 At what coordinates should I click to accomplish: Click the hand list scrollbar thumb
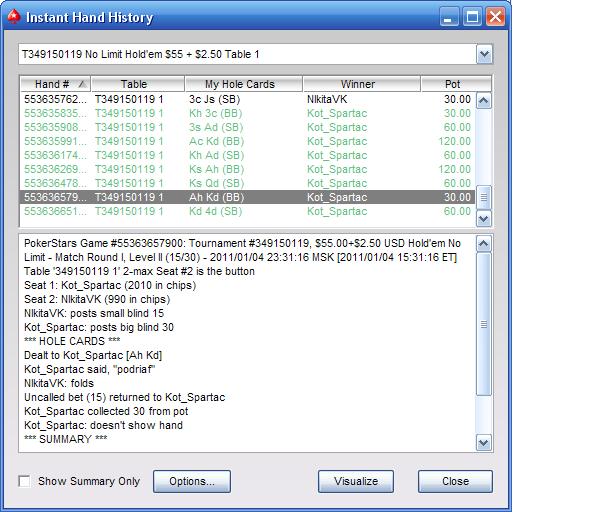484,197
